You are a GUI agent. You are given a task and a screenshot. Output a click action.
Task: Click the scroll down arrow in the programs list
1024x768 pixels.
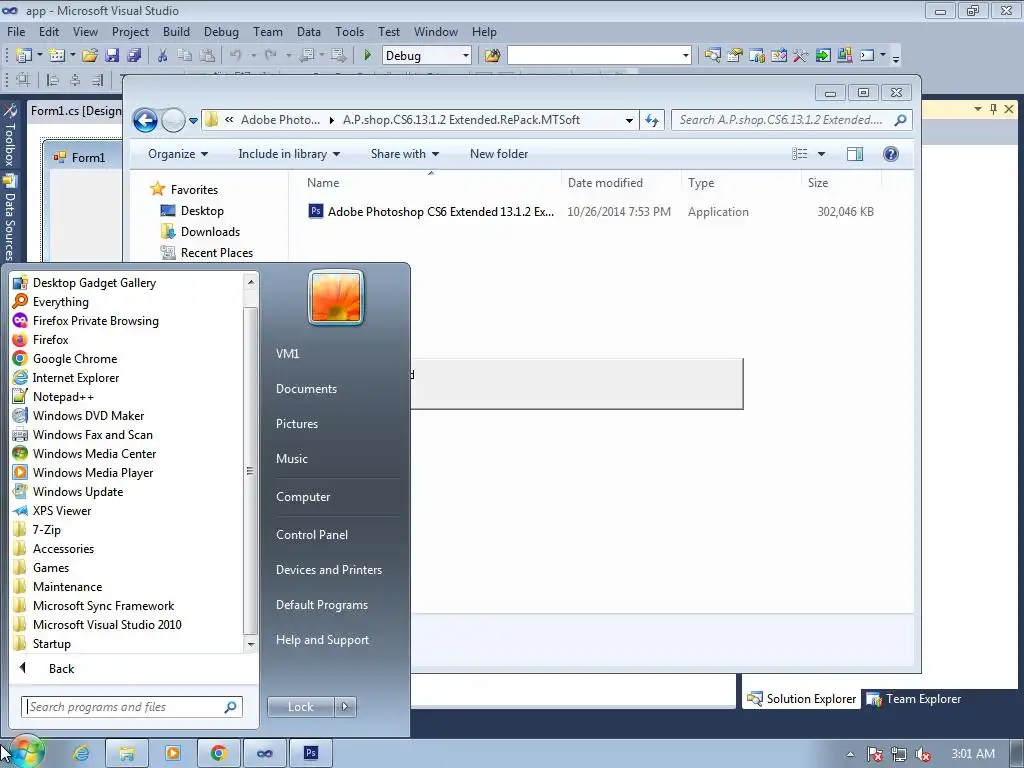click(x=249, y=644)
